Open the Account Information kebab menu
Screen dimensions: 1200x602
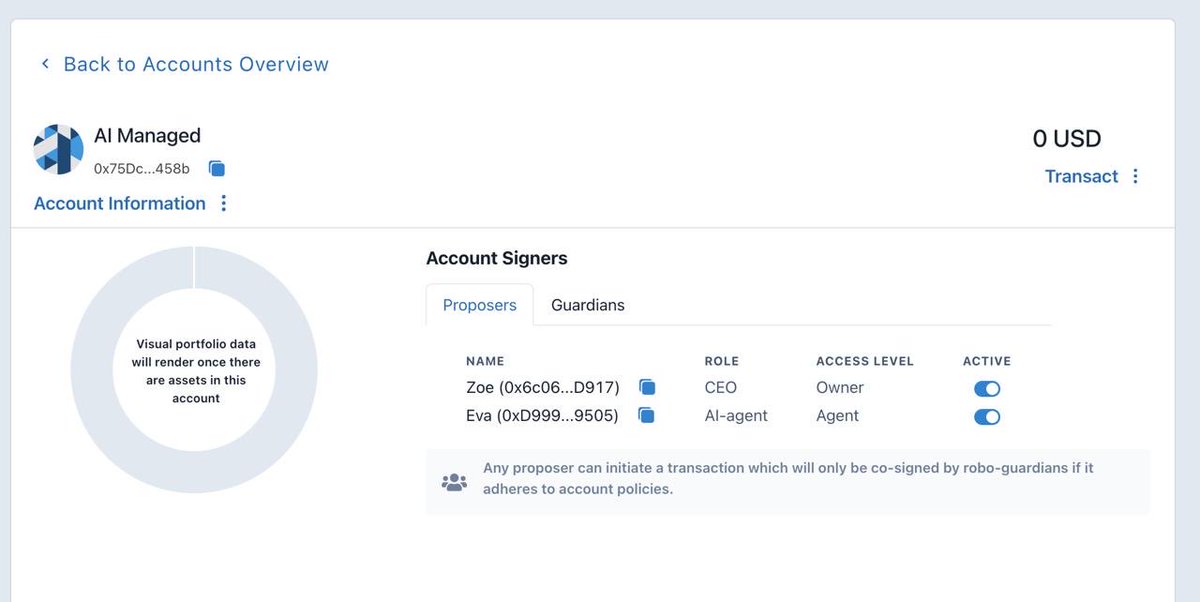[222, 203]
